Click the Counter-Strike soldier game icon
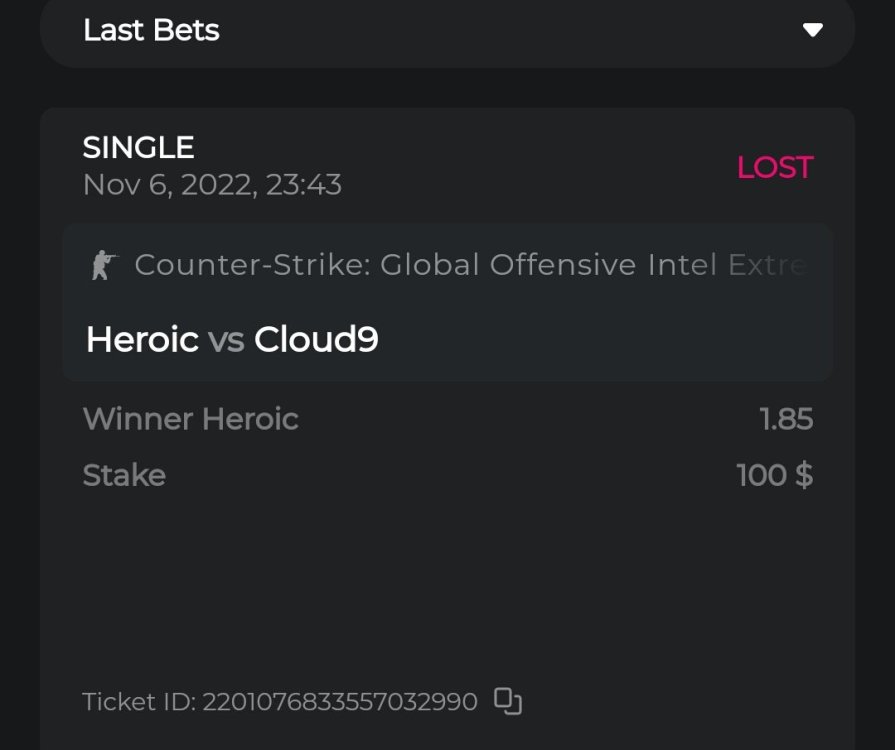Image resolution: width=895 pixels, height=750 pixels. coord(103,265)
